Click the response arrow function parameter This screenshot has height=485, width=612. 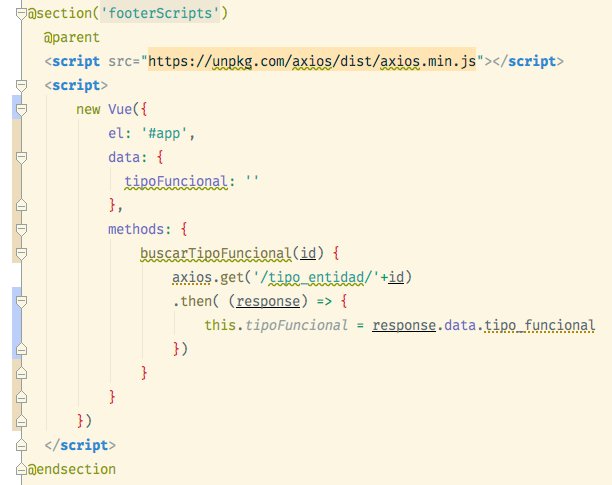point(268,302)
